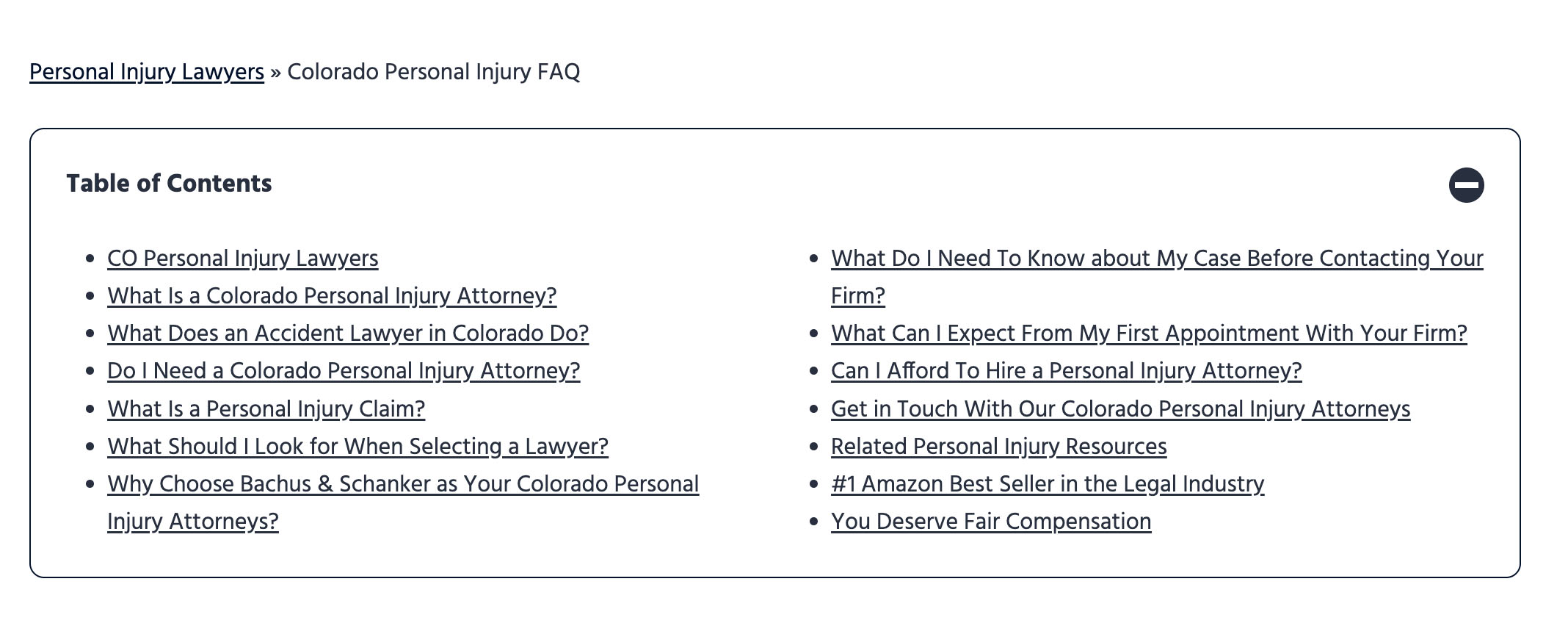Click '#1 Amazon Best Seller in the Legal Industry'
The image size is (1568, 623).
(1048, 484)
